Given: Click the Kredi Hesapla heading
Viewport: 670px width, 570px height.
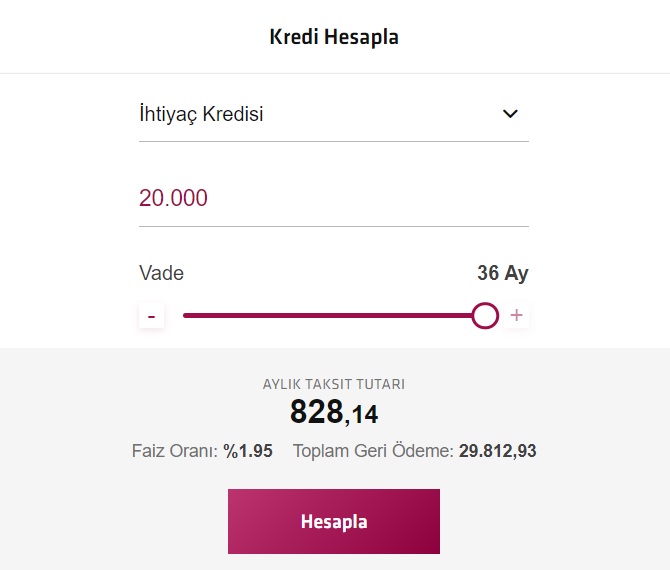Looking at the screenshot, I should 334,37.
